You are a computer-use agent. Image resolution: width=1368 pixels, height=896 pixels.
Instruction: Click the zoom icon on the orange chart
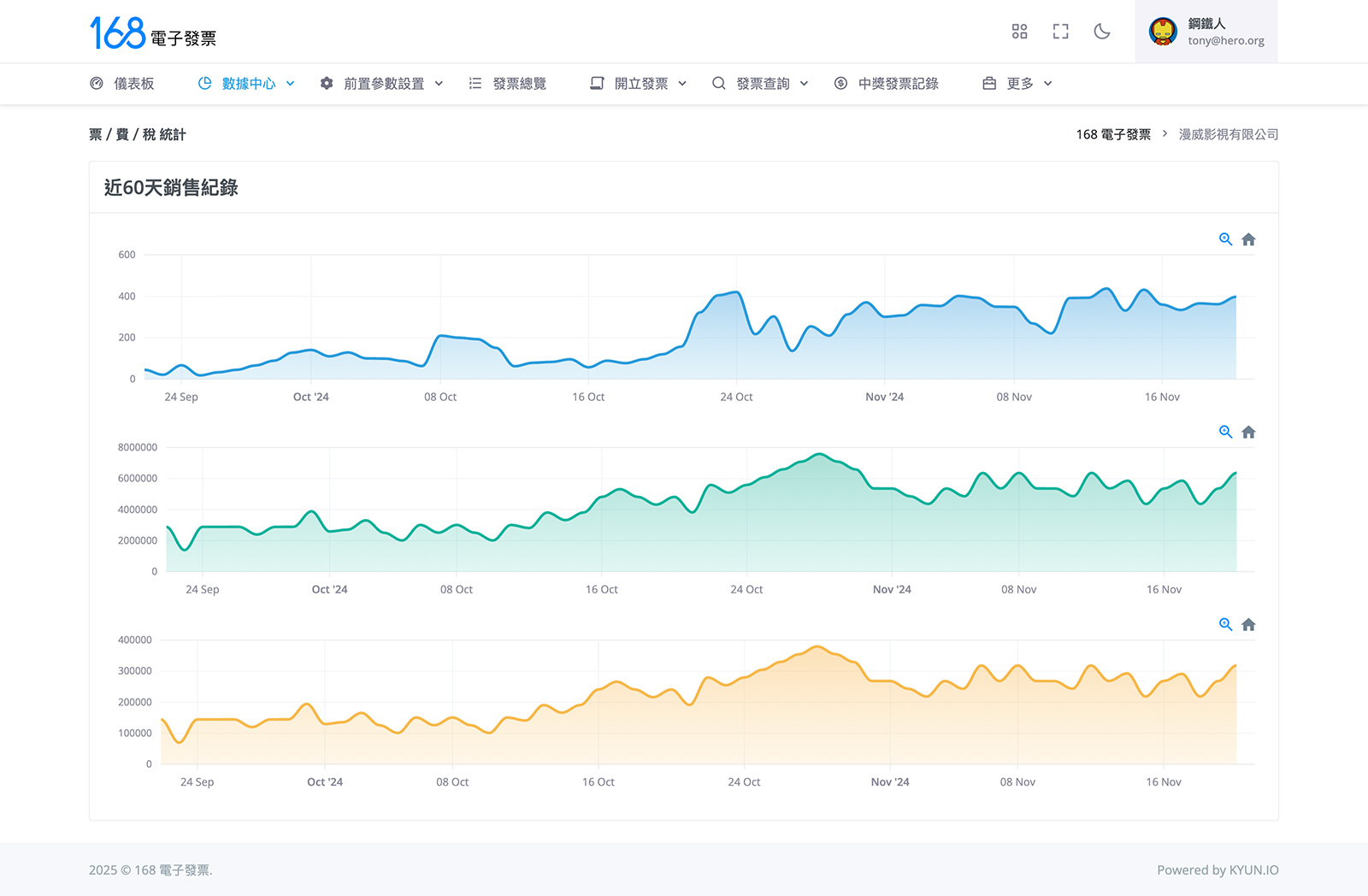click(x=1225, y=624)
